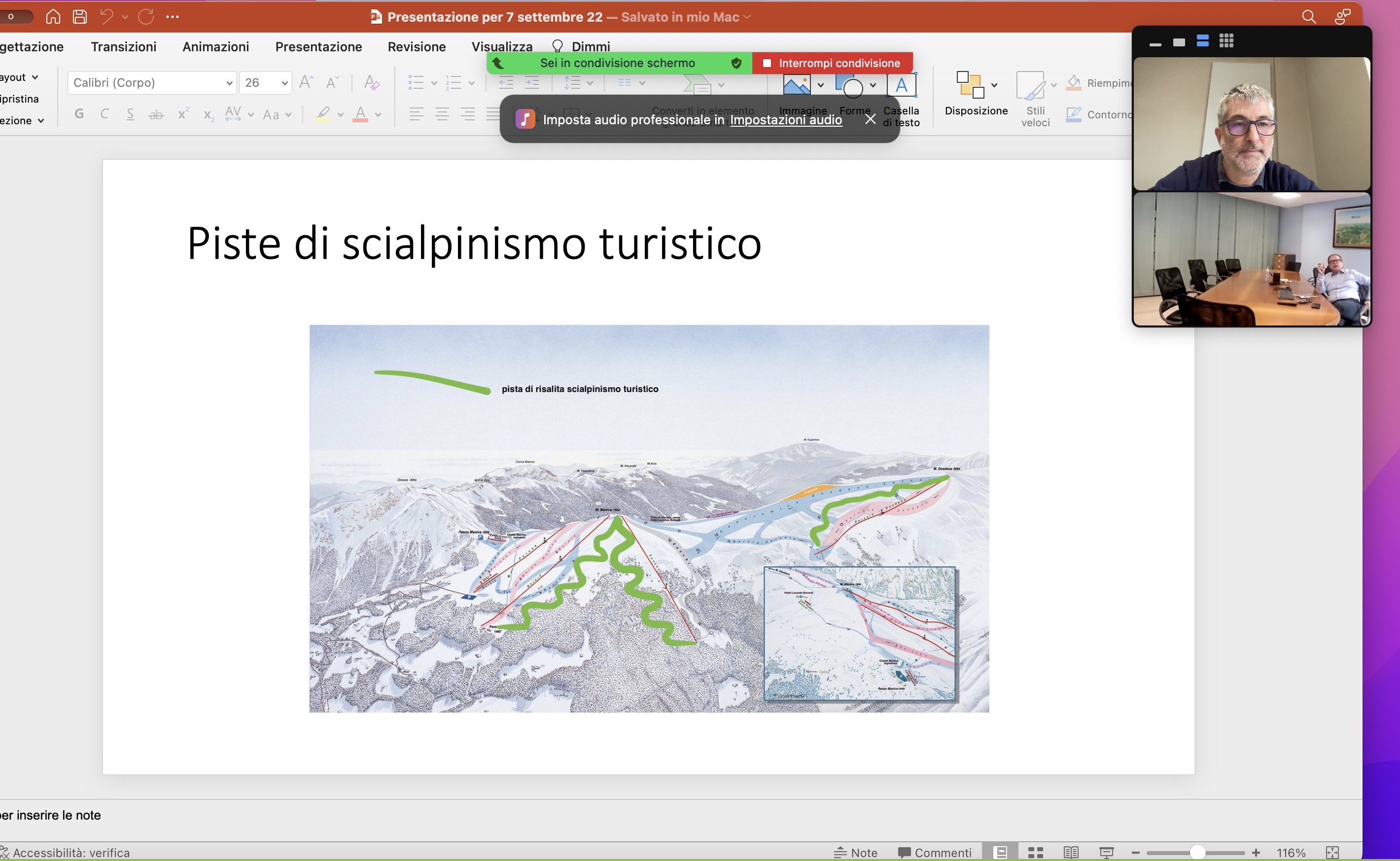Switch to the Revisione tab
Screen dimensions: 1400x861
tap(417, 47)
